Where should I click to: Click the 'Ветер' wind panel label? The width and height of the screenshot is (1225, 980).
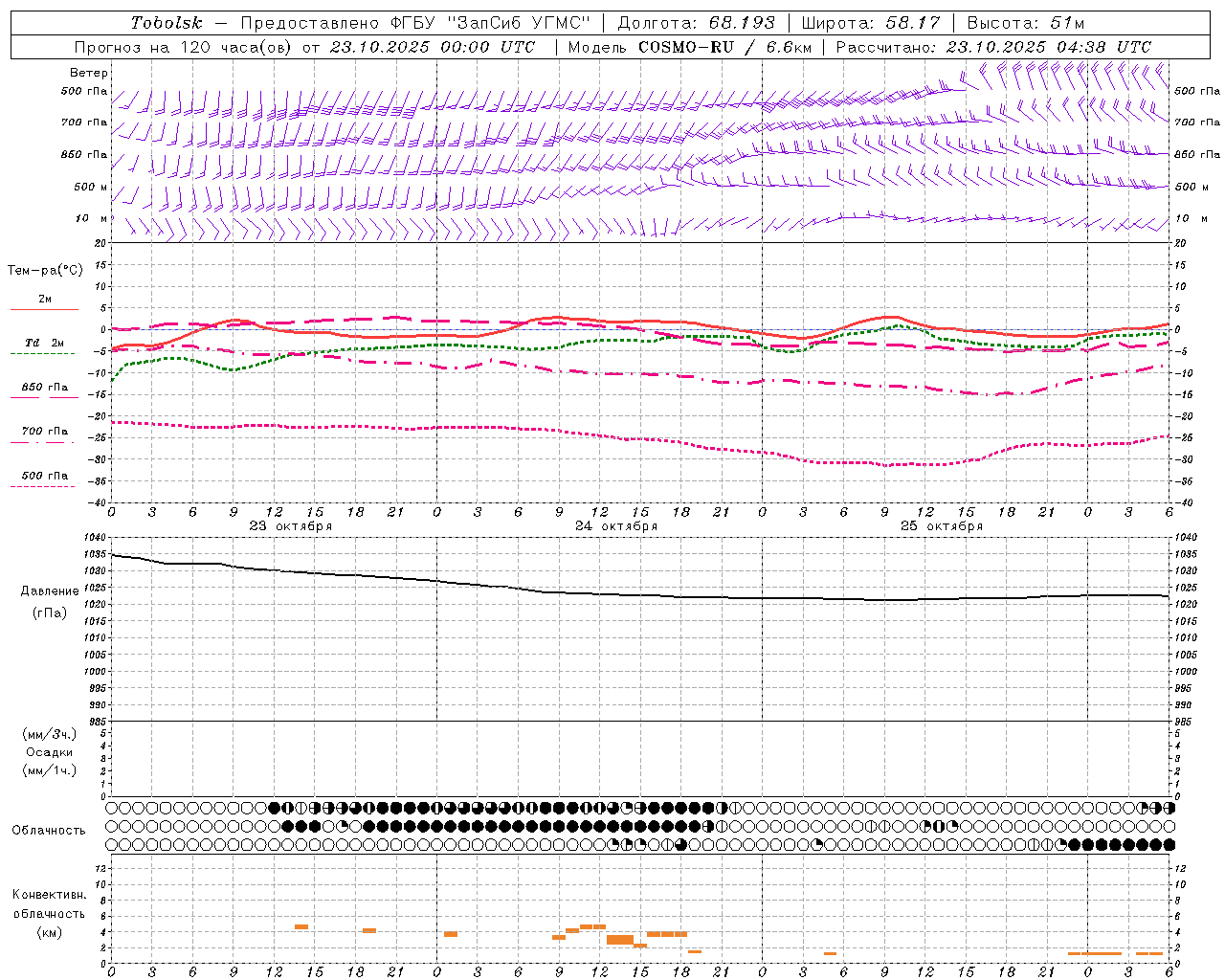(x=89, y=73)
